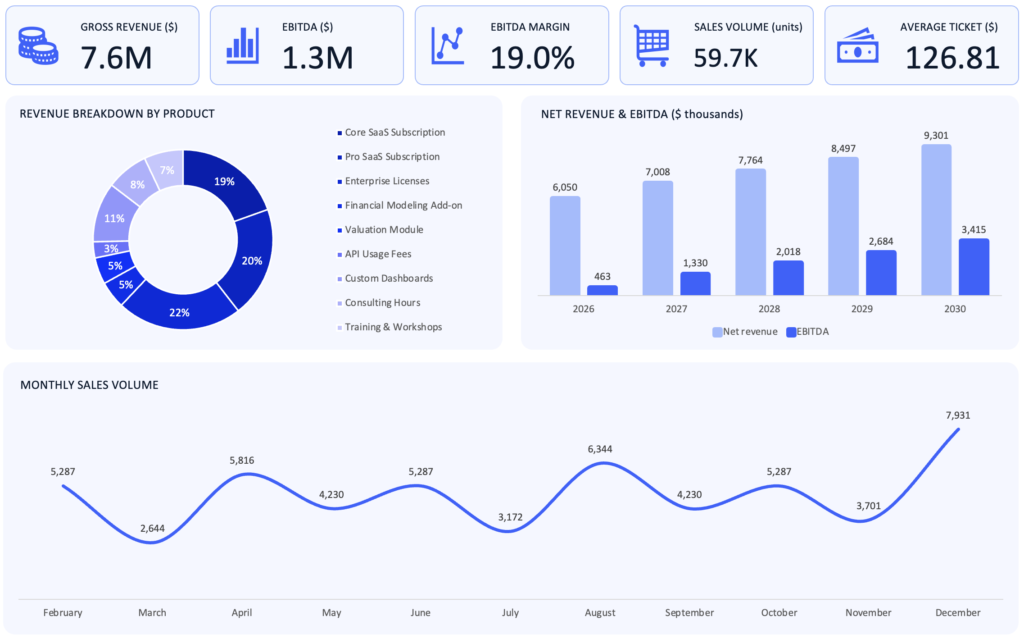
Task: Click the line graph EBITDA Margin icon
Action: (448, 45)
